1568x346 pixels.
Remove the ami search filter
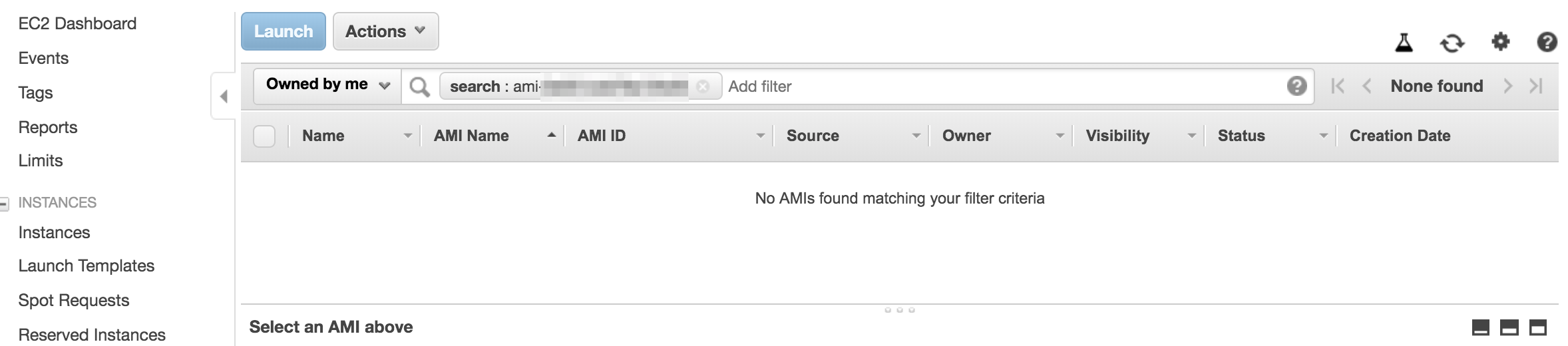tap(702, 86)
